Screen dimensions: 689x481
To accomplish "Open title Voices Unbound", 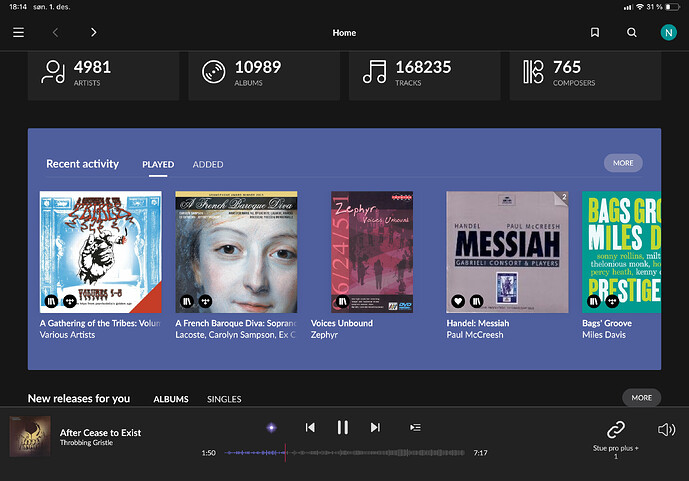I will pos(342,323).
